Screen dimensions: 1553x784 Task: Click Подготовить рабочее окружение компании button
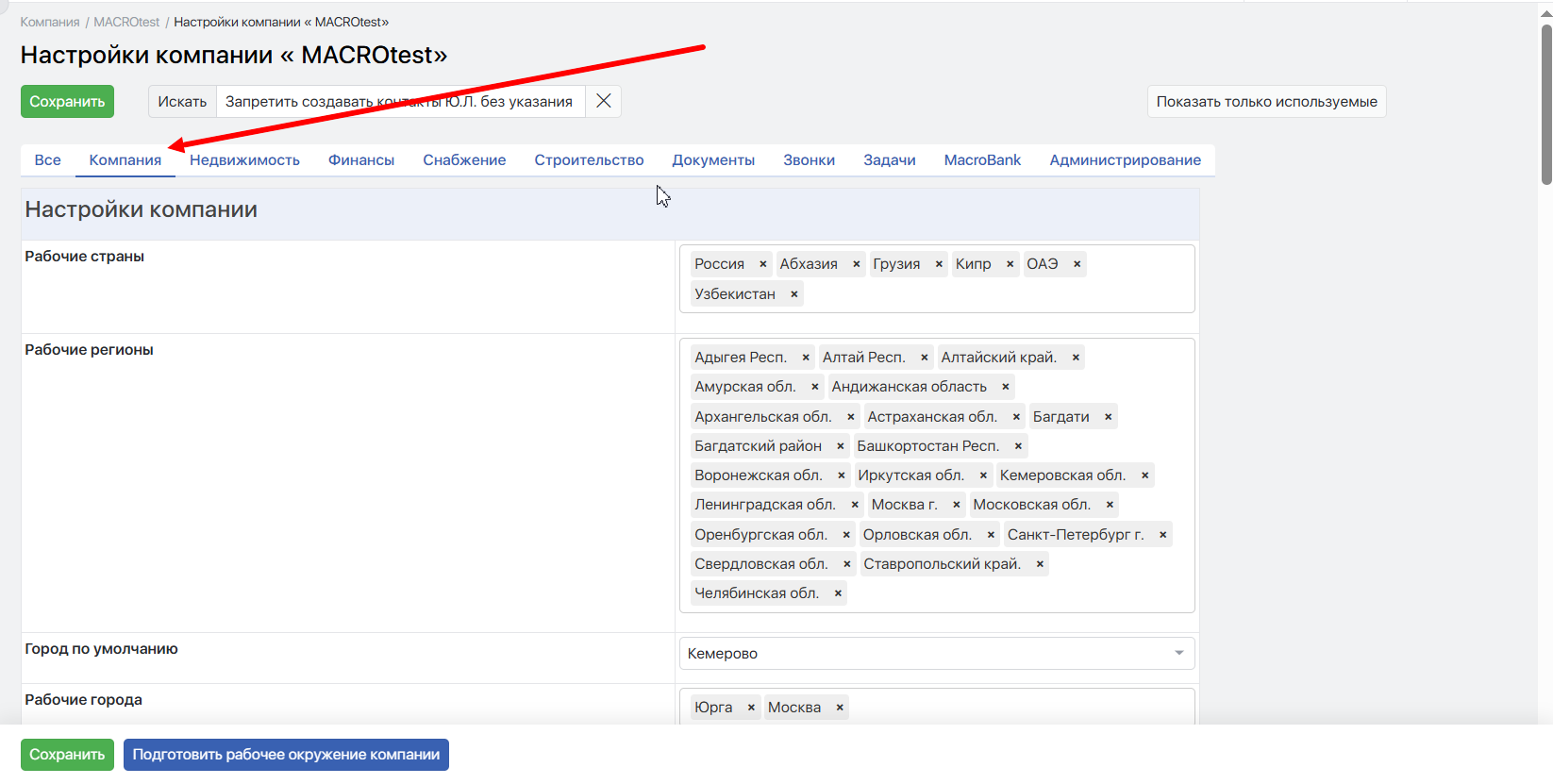click(286, 755)
